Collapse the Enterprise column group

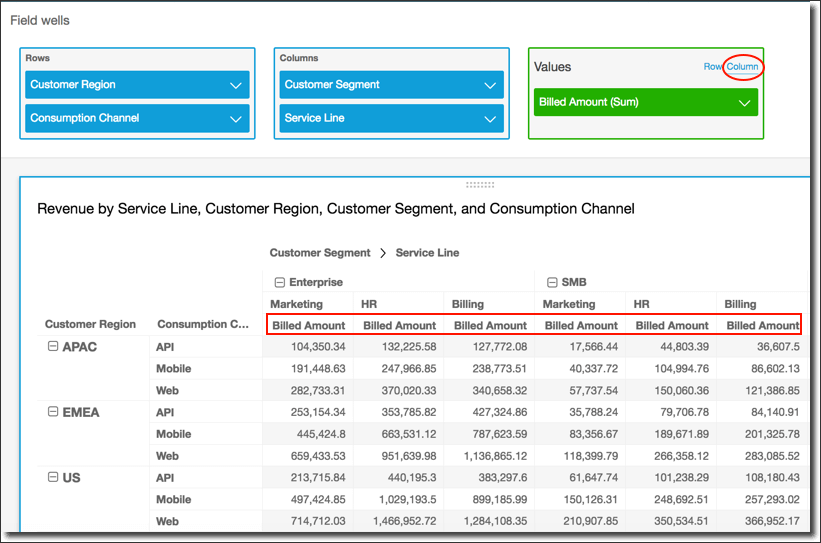pyautogui.click(x=280, y=283)
